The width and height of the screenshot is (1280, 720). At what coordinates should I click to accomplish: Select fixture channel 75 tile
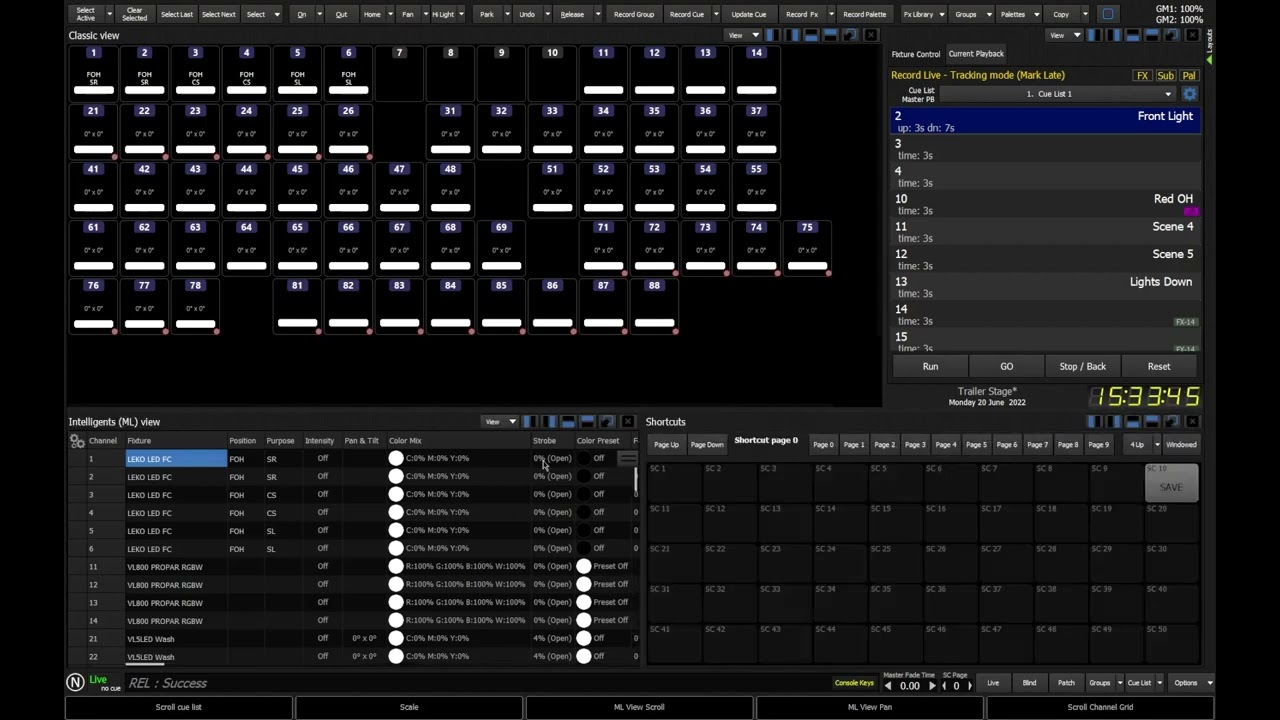pyautogui.click(x=807, y=247)
